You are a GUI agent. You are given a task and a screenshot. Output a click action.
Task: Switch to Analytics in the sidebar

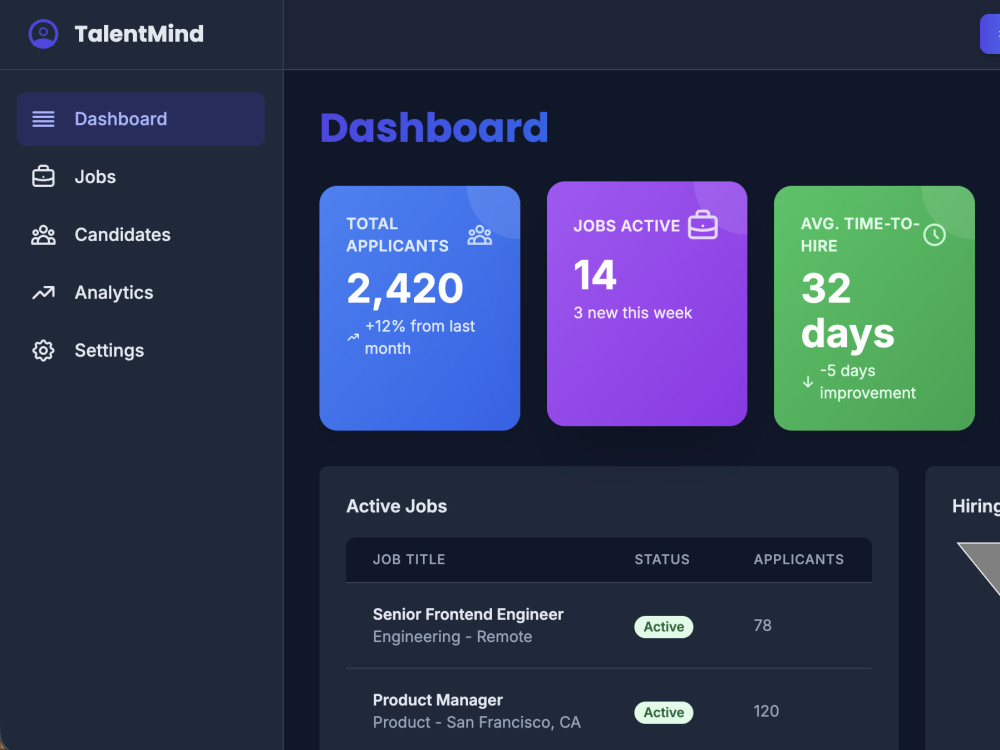[x=141, y=293]
